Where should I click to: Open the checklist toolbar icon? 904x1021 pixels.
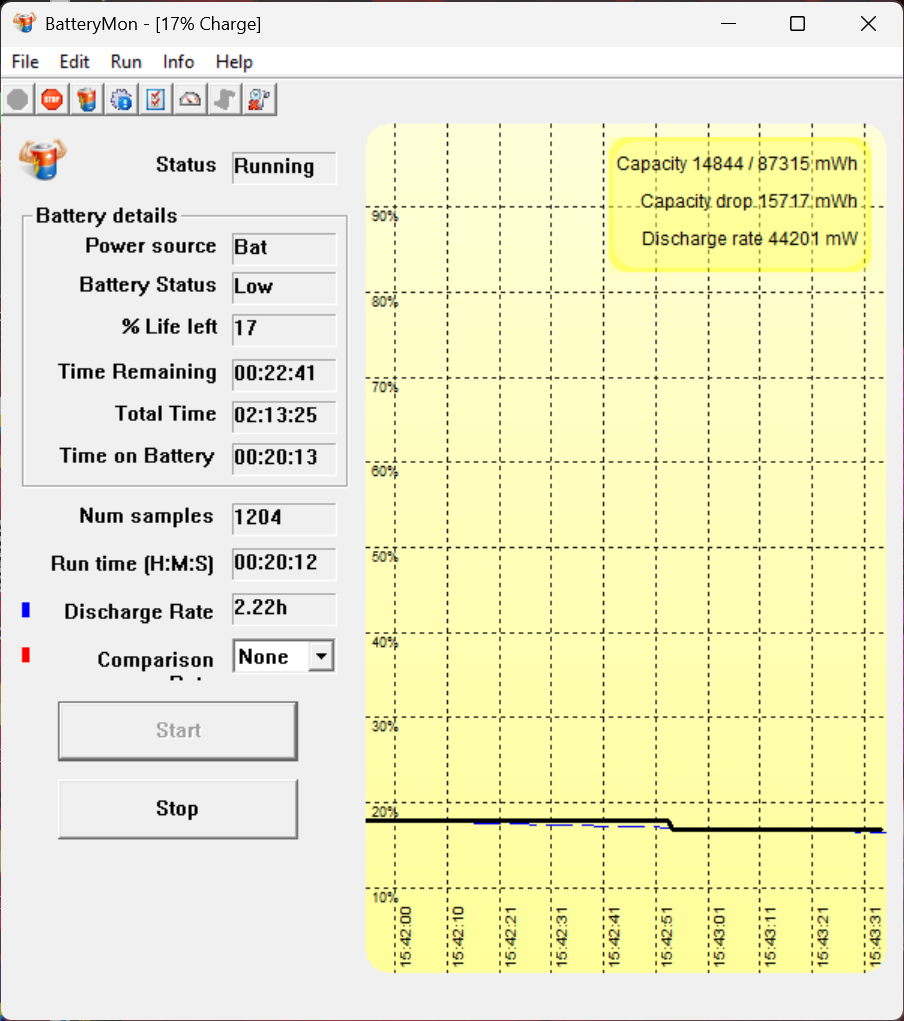click(x=156, y=100)
